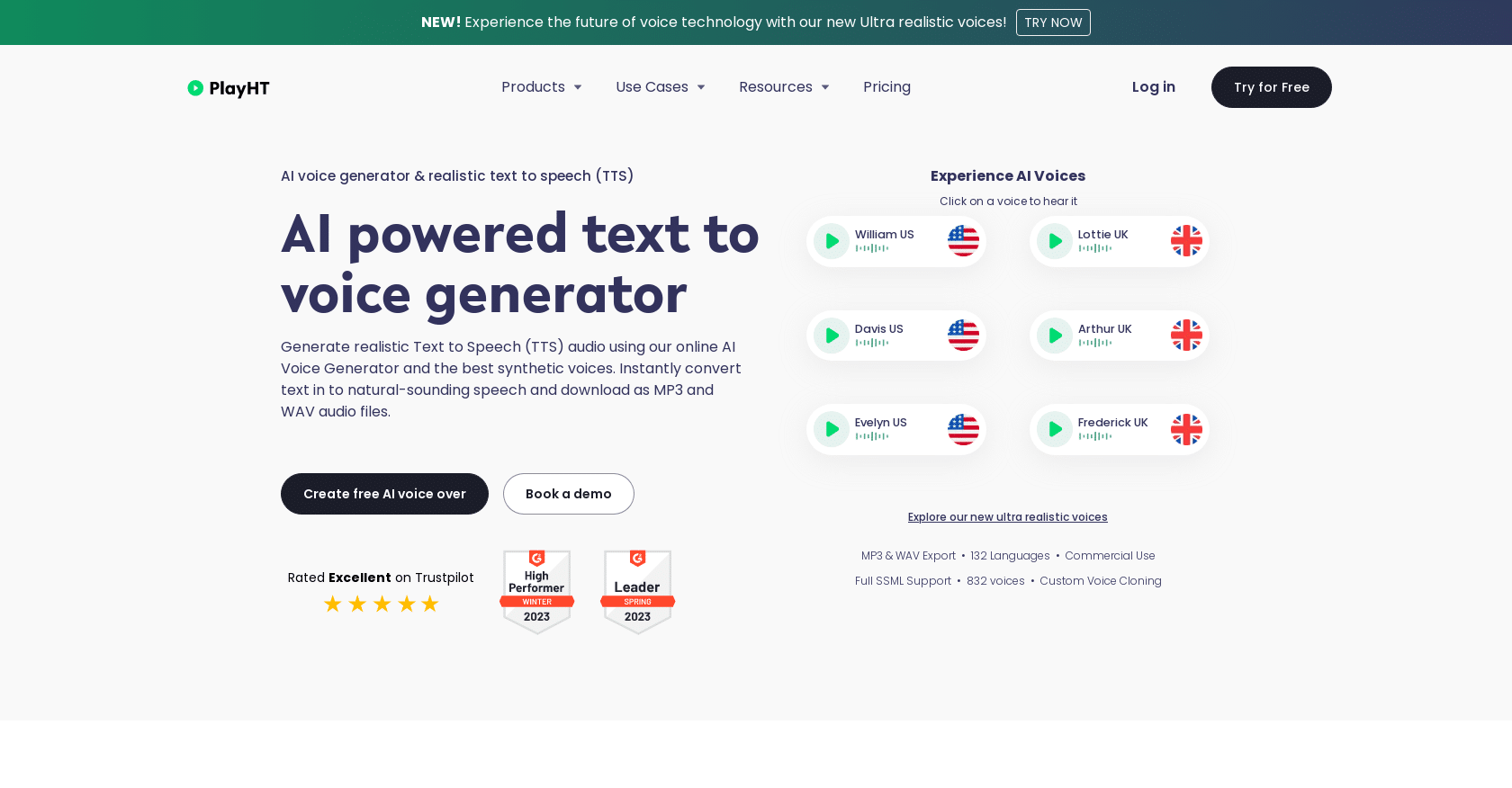Click the waveform under William US
This screenshot has width=1512, height=788.
point(872,248)
